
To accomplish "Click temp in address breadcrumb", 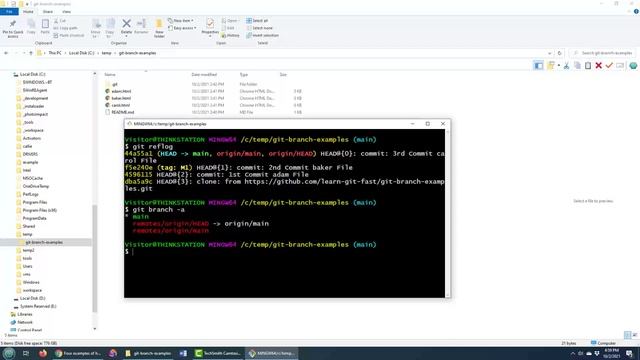I will [x=106, y=53].
